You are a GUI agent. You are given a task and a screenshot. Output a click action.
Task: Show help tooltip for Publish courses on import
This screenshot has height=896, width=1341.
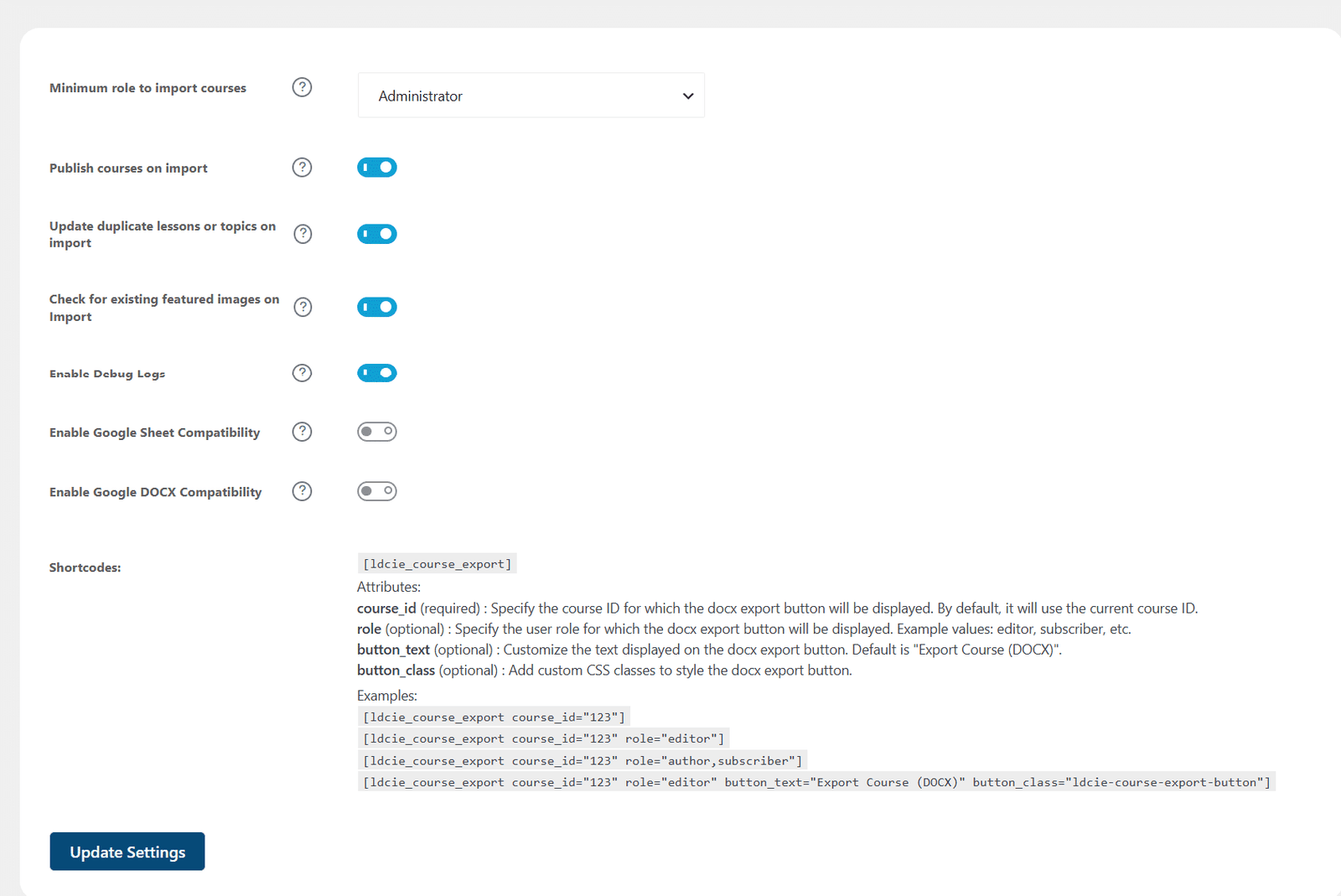click(x=302, y=168)
